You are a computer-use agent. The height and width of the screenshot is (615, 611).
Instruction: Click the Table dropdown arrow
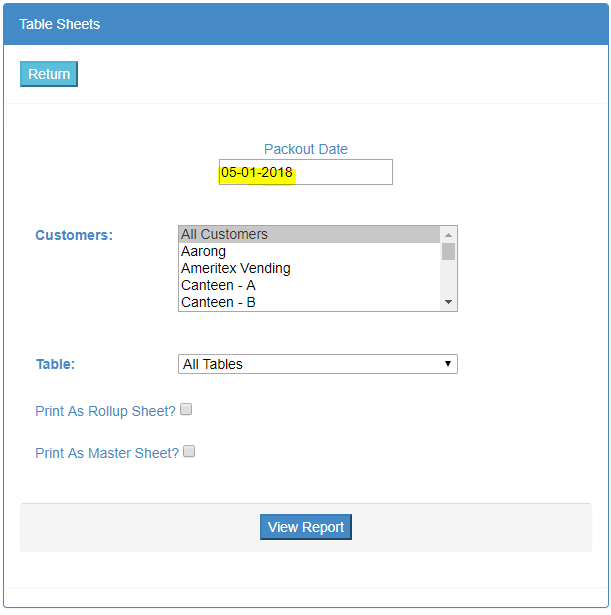coord(448,364)
